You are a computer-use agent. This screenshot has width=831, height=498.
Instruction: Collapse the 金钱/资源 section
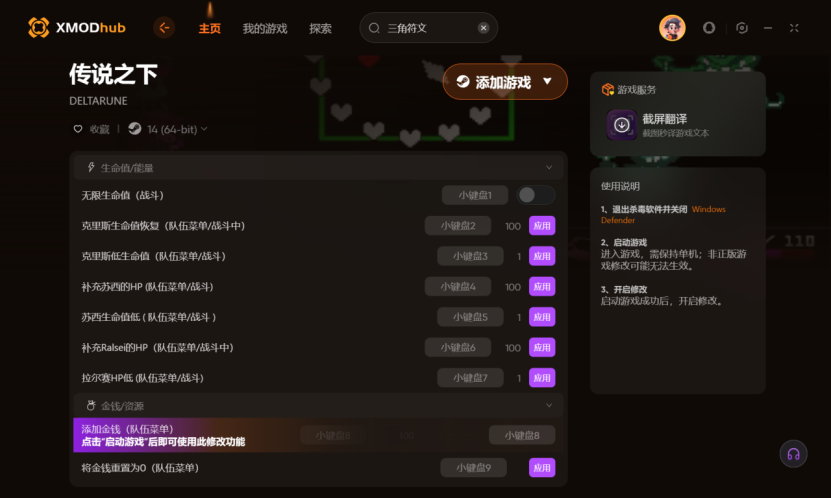pyautogui.click(x=549, y=405)
